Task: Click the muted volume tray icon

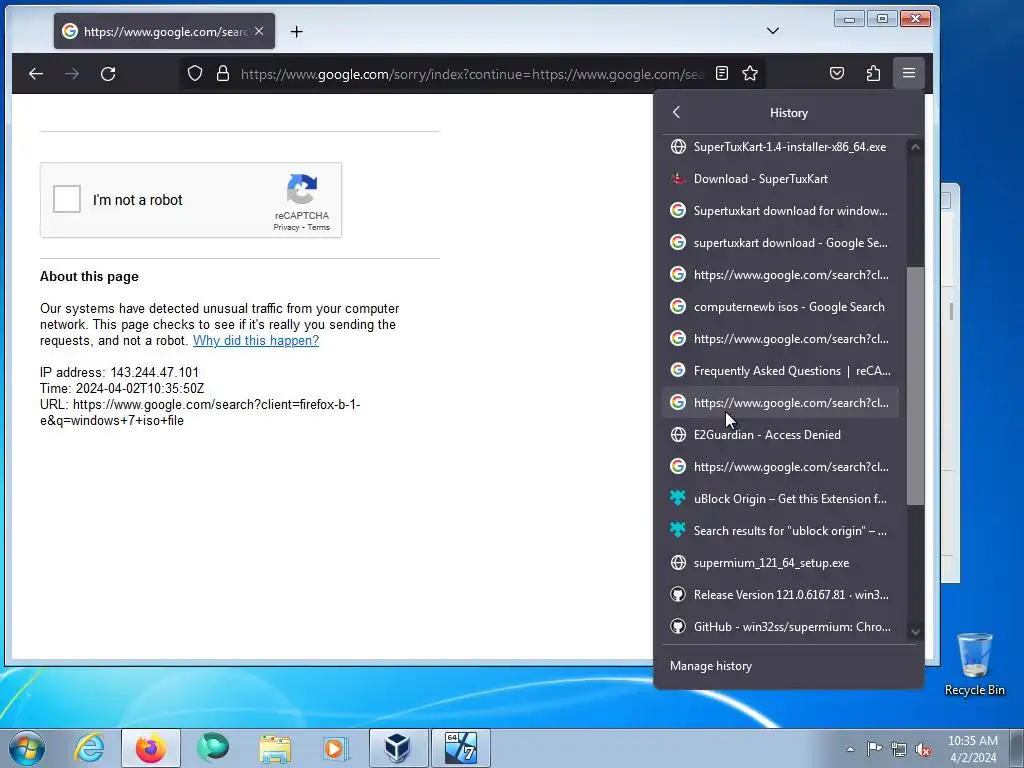Action: (x=923, y=749)
